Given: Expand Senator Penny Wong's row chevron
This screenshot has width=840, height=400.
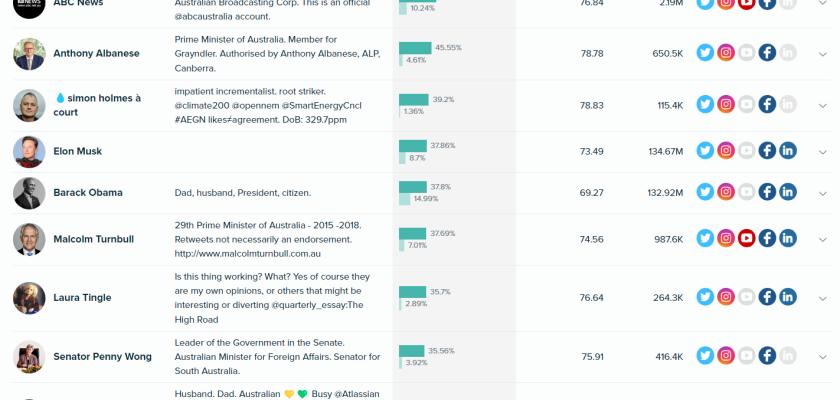Looking at the screenshot, I should point(823,357).
